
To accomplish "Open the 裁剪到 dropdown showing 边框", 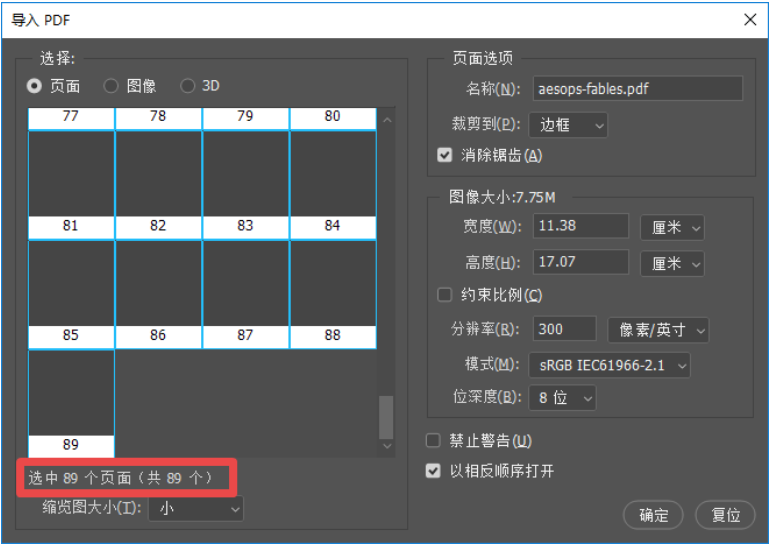I will 568,125.
